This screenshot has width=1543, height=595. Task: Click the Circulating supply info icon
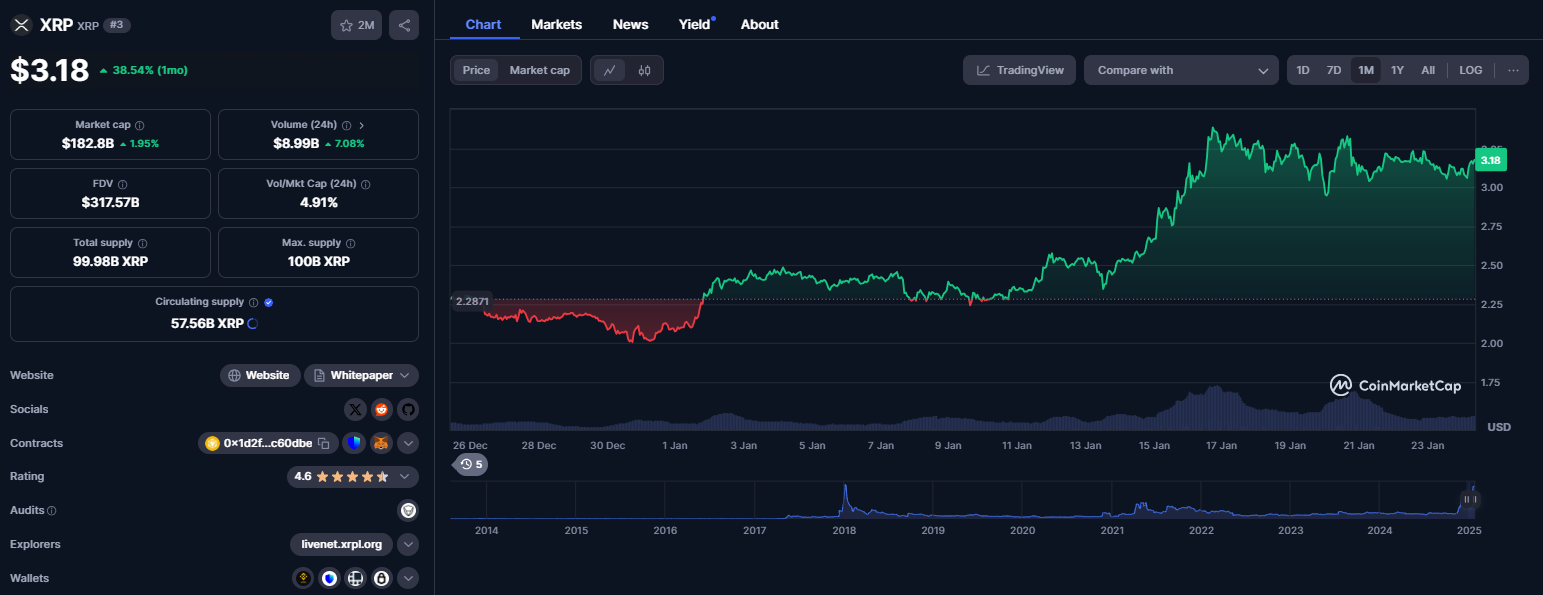point(253,302)
